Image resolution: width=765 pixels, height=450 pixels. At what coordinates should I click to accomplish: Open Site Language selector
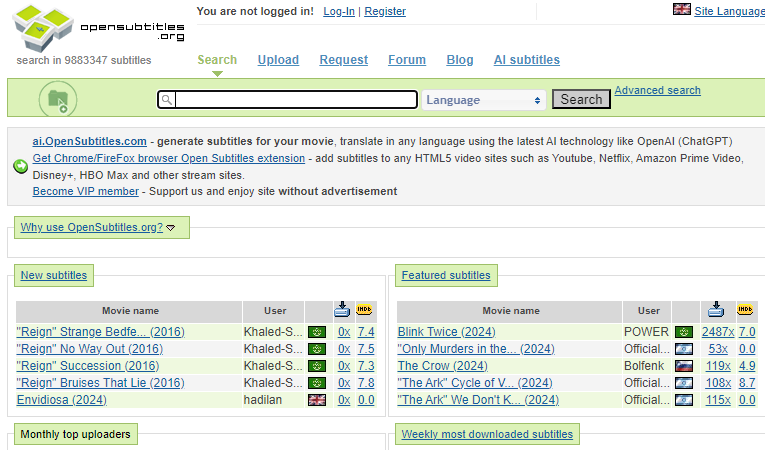[729, 11]
